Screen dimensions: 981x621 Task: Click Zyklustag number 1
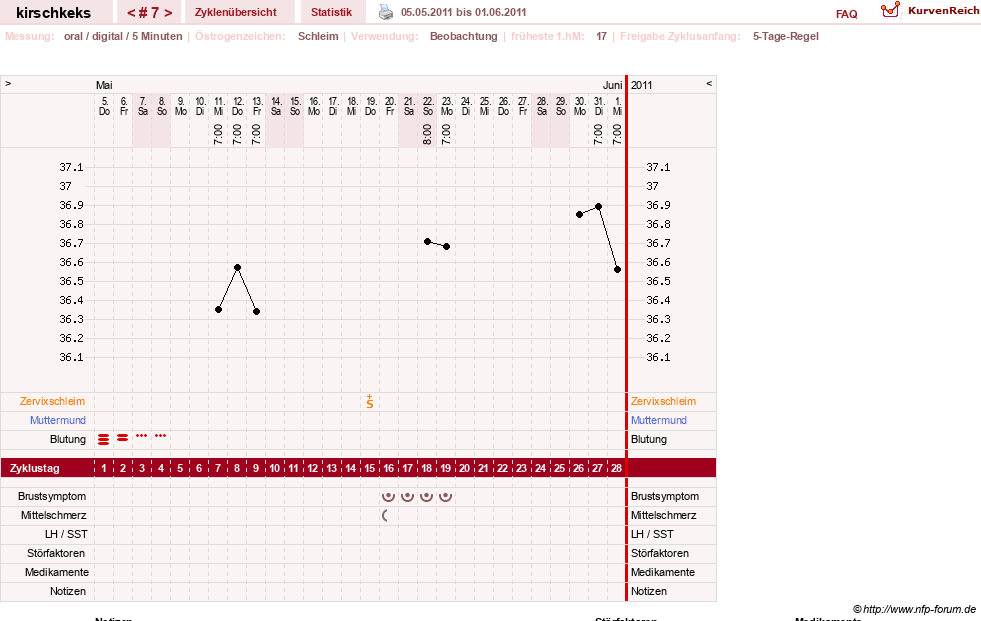point(104,468)
